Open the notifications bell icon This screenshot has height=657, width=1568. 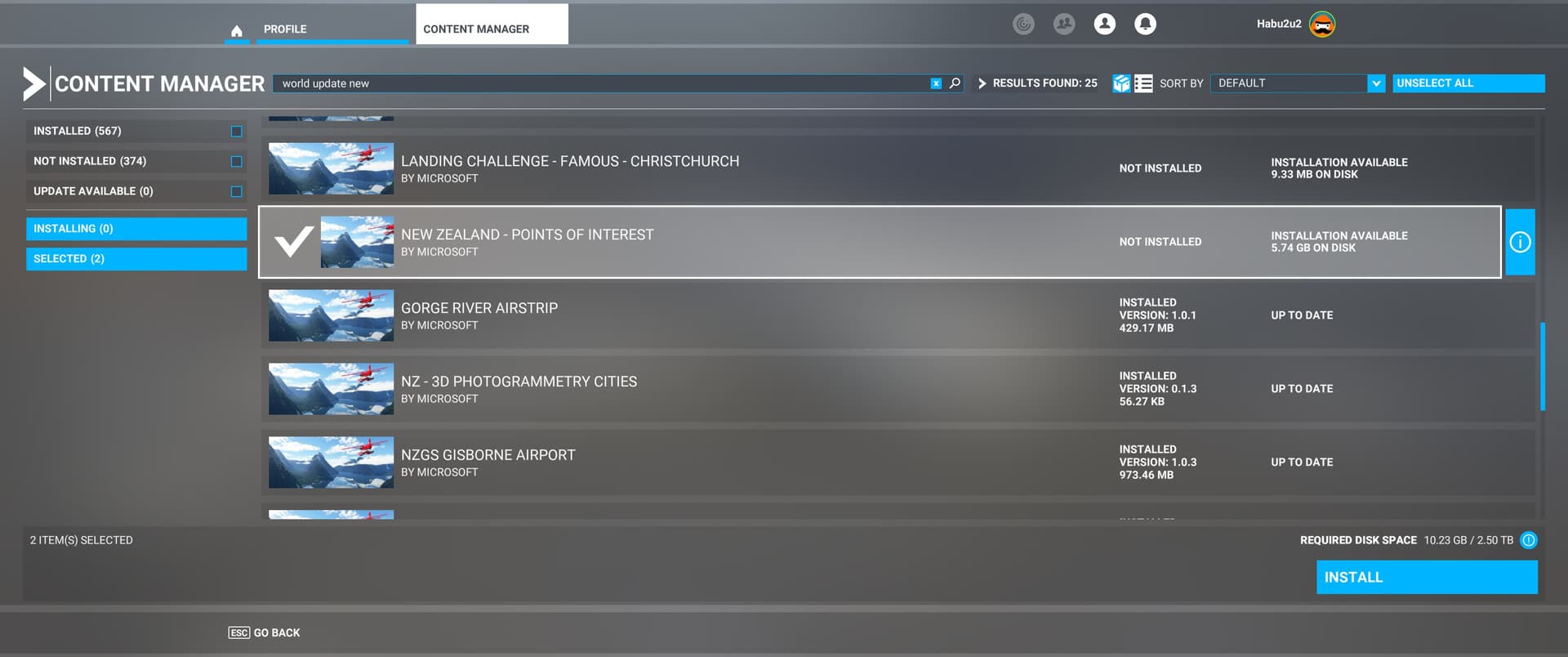click(x=1145, y=25)
